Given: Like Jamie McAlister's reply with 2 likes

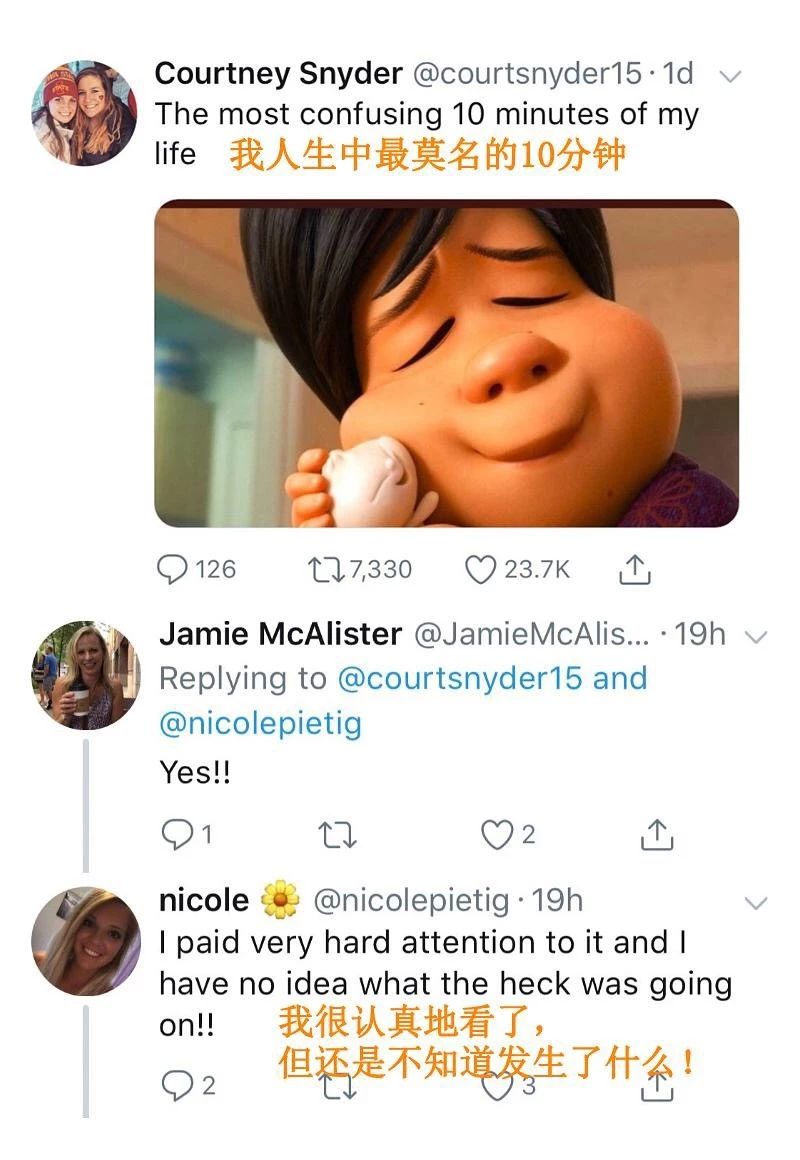Looking at the screenshot, I should 497,834.
